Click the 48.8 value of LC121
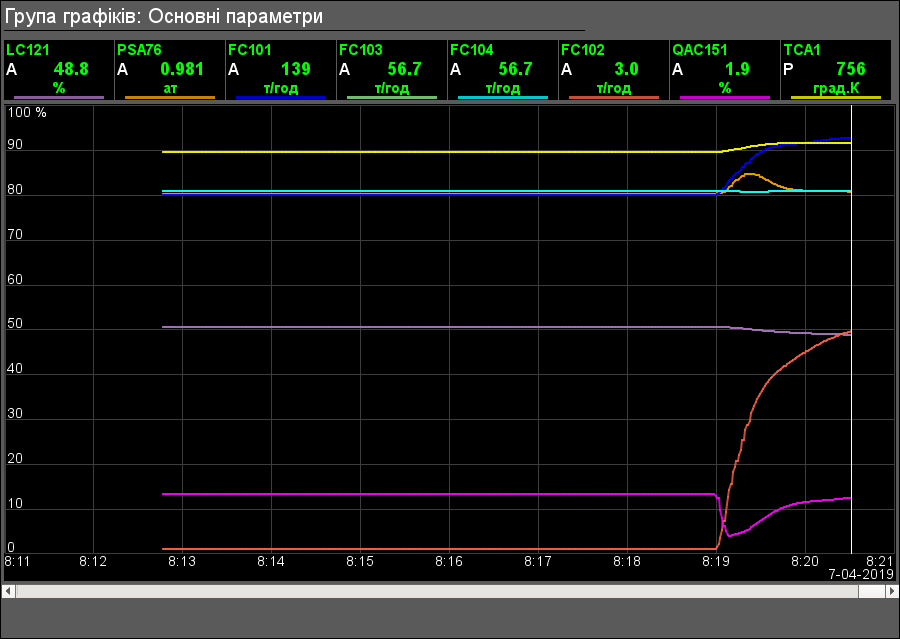The width and height of the screenshot is (900, 639). click(71, 69)
